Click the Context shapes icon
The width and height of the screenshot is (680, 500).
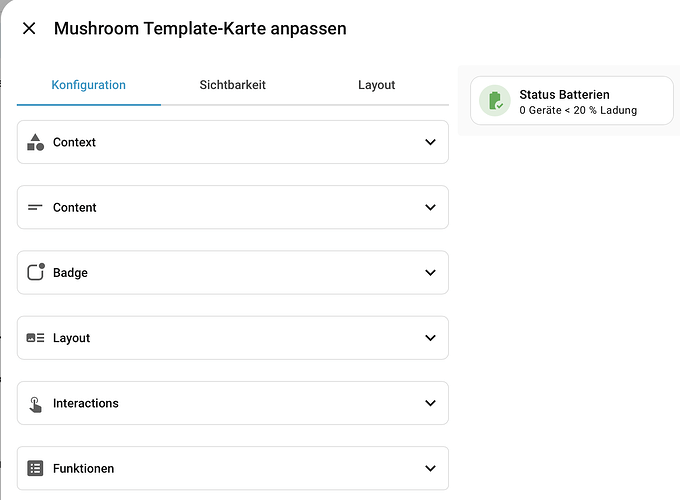[35, 142]
